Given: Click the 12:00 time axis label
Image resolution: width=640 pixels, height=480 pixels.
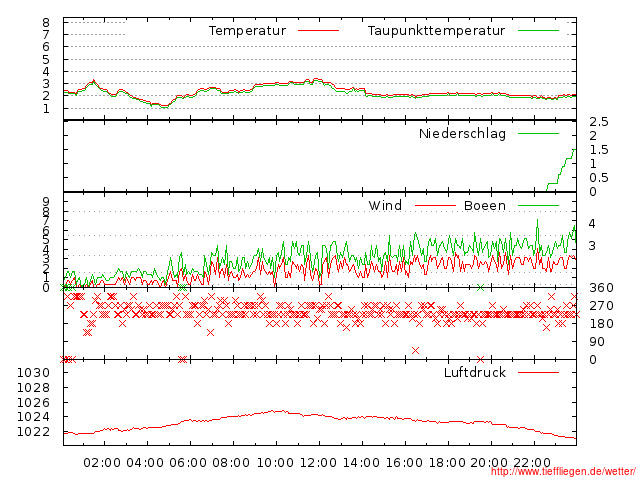Looking at the screenshot, I should pyautogui.click(x=318, y=463).
